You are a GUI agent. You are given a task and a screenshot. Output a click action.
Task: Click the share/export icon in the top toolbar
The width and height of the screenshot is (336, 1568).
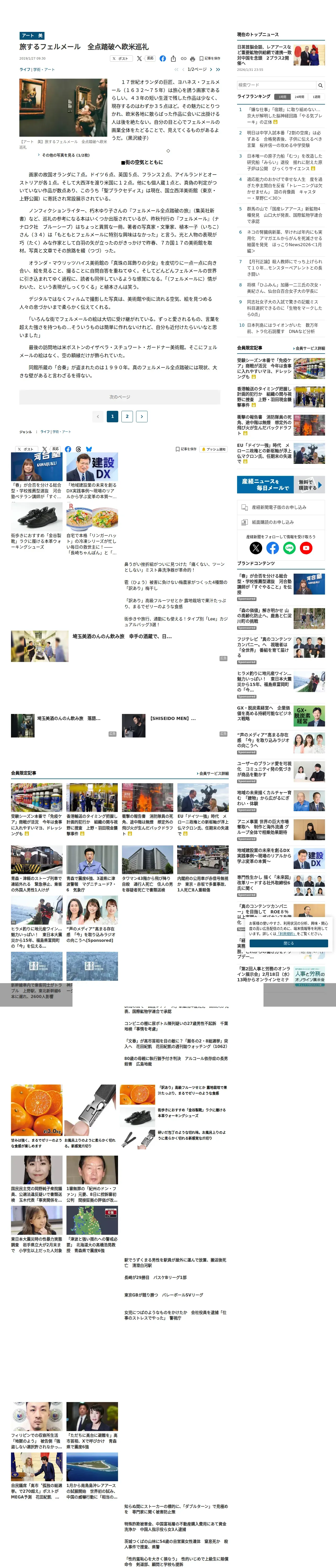click(x=173, y=59)
